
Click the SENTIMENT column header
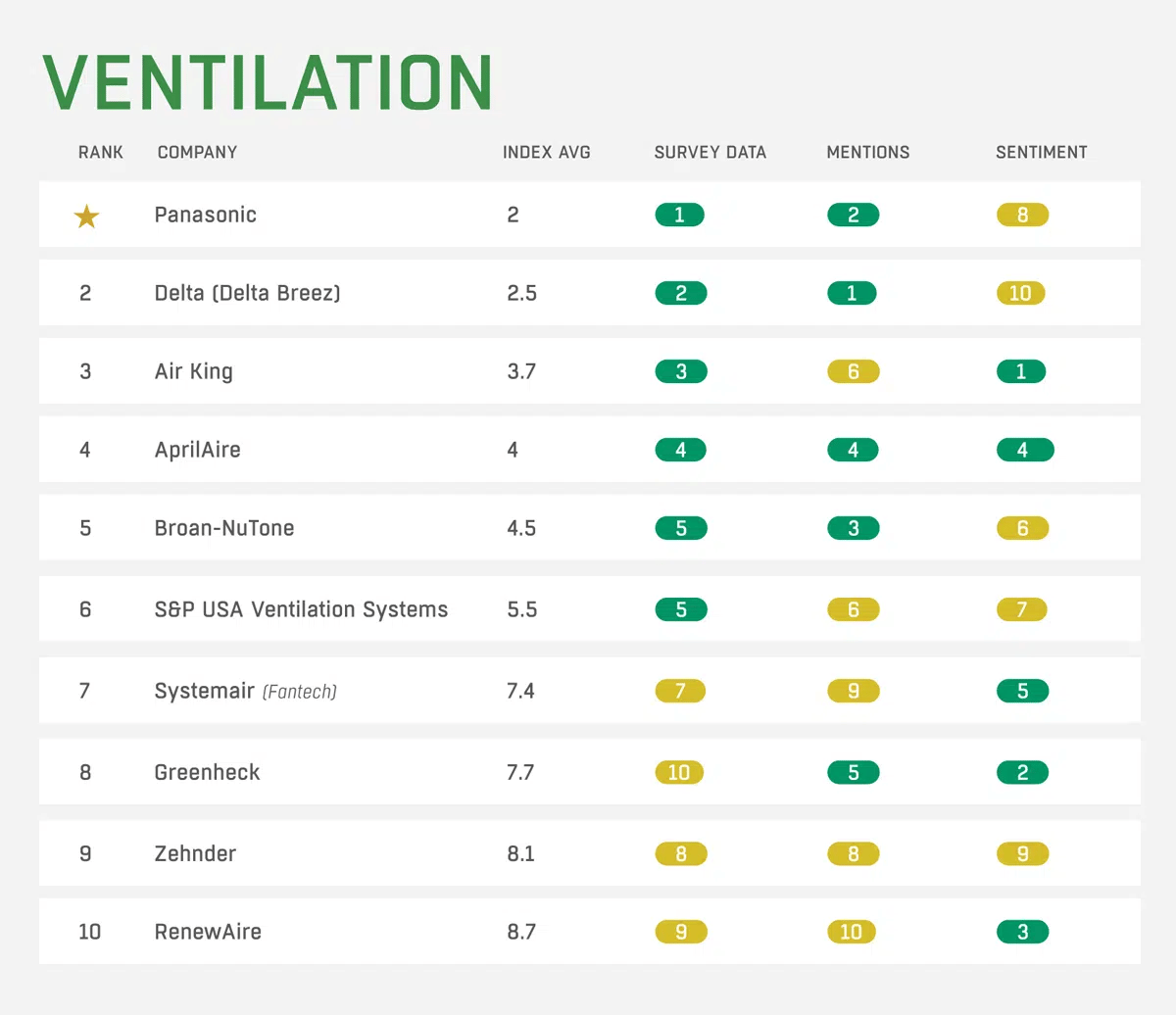pyautogui.click(x=1042, y=152)
